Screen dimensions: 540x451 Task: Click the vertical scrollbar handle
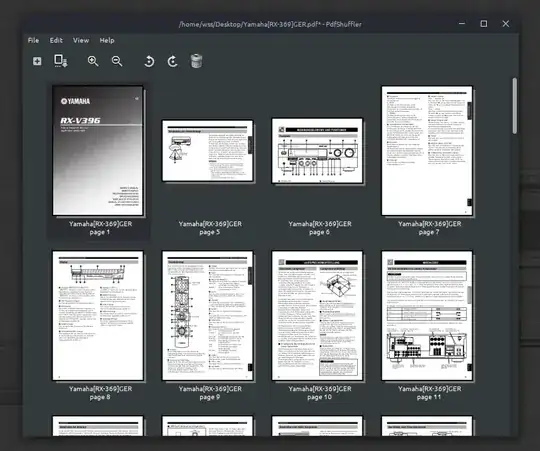515,106
